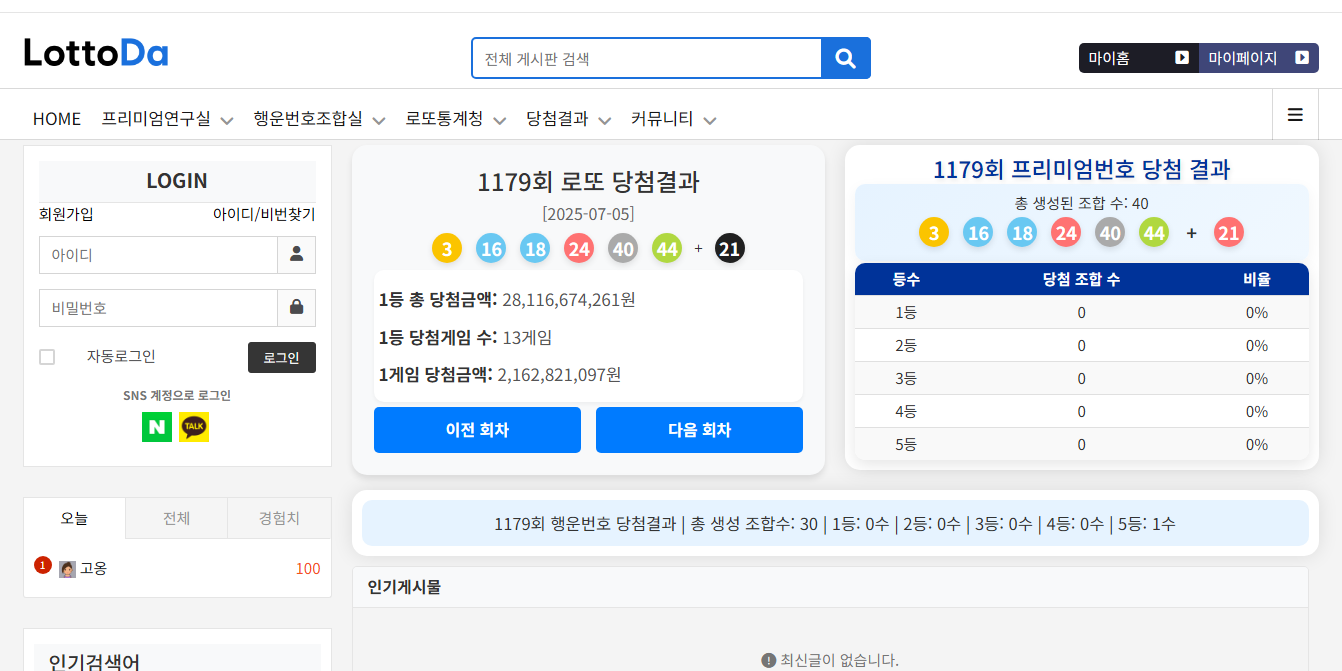
Task: Expand the 로또통계청 dropdown menu
Action: pos(455,119)
